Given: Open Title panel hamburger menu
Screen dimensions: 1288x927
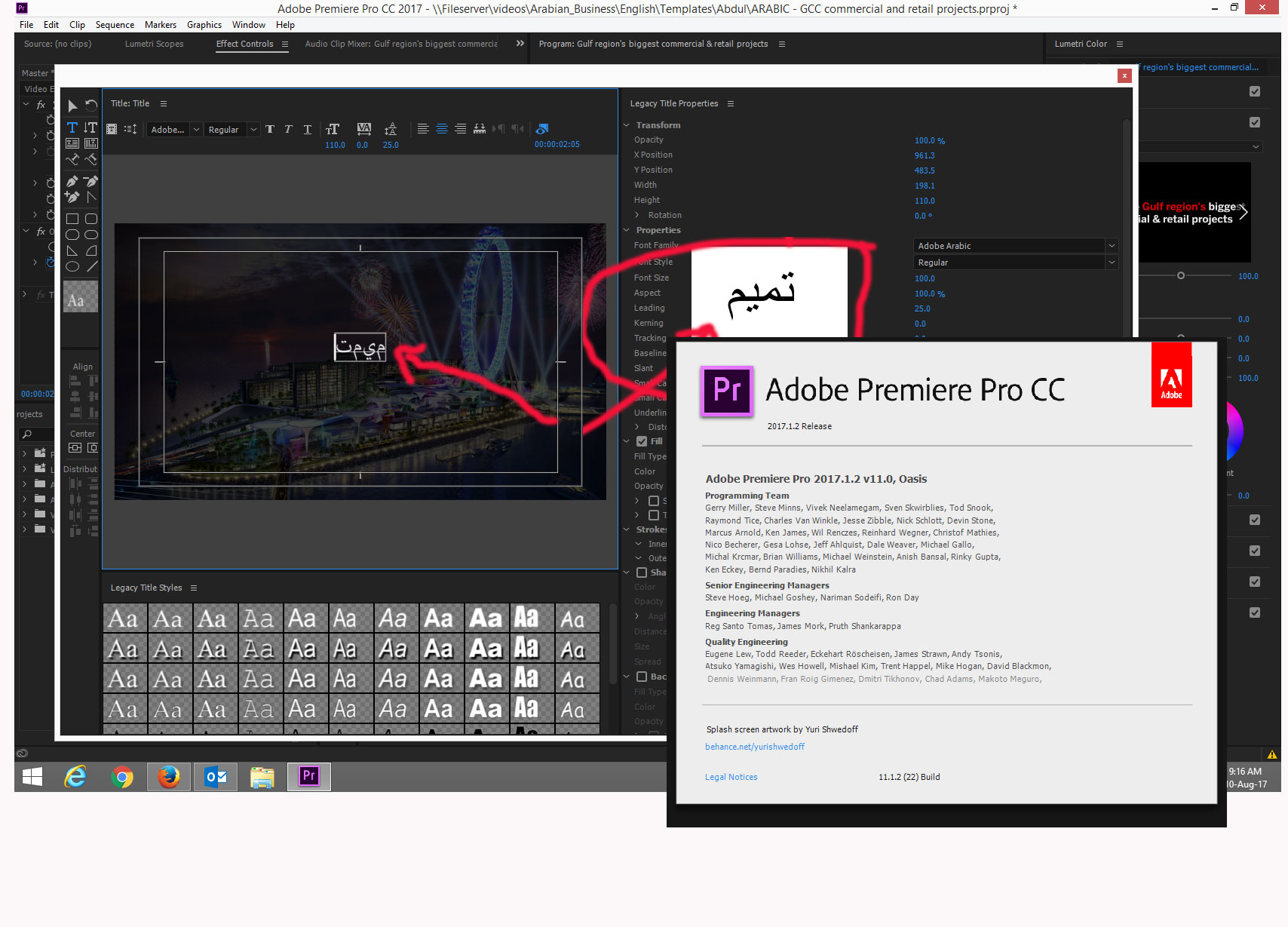Looking at the screenshot, I should tap(164, 103).
